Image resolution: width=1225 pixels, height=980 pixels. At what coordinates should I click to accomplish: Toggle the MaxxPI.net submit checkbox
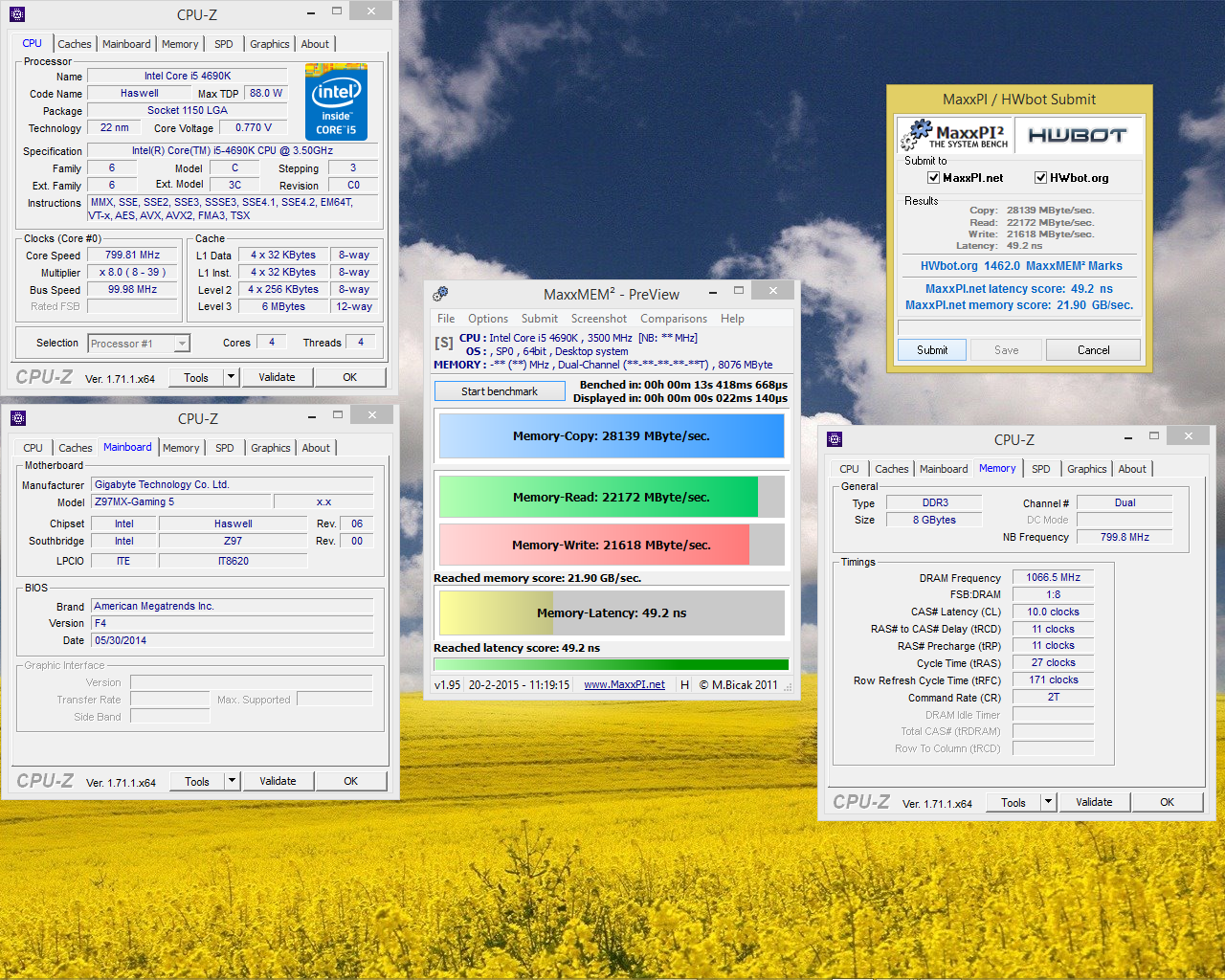click(x=933, y=177)
